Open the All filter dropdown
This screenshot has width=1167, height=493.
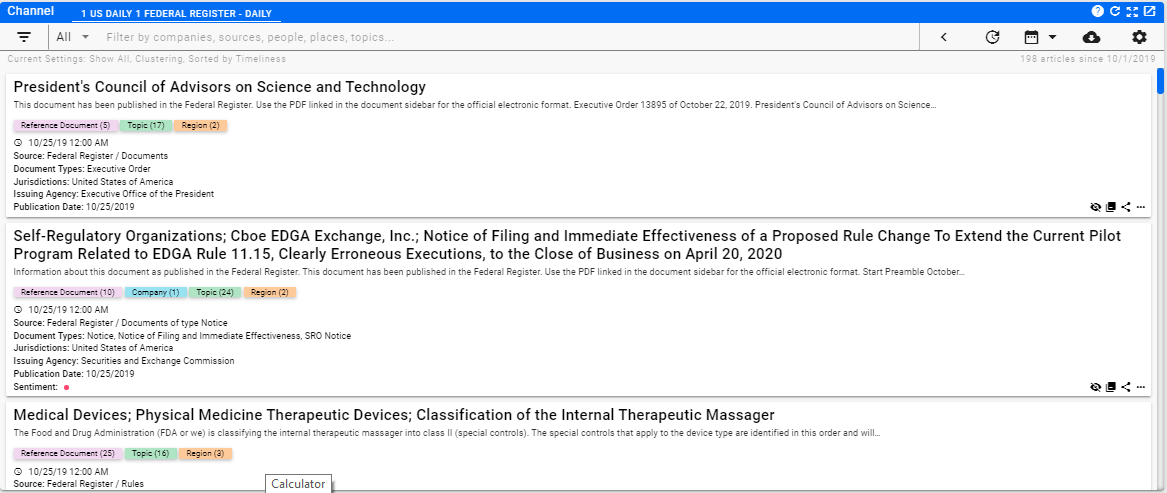click(x=72, y=36)
